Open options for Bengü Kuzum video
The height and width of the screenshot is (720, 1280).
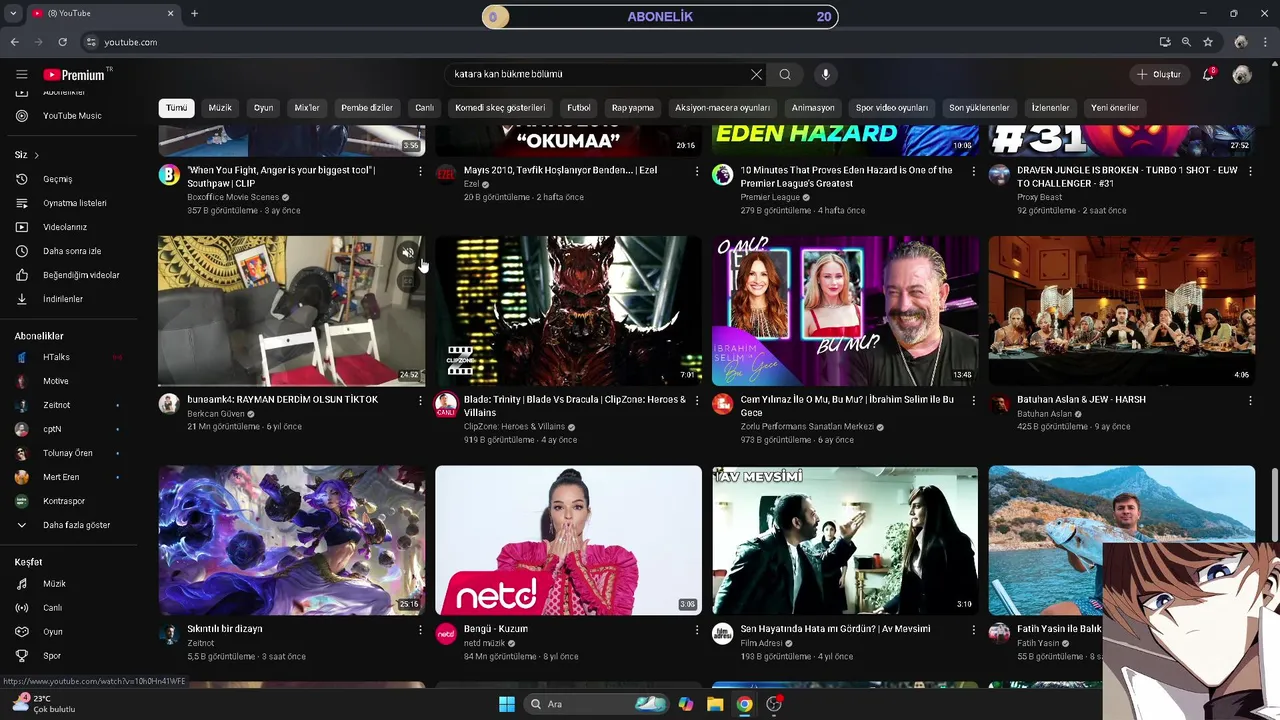(697, 630)
